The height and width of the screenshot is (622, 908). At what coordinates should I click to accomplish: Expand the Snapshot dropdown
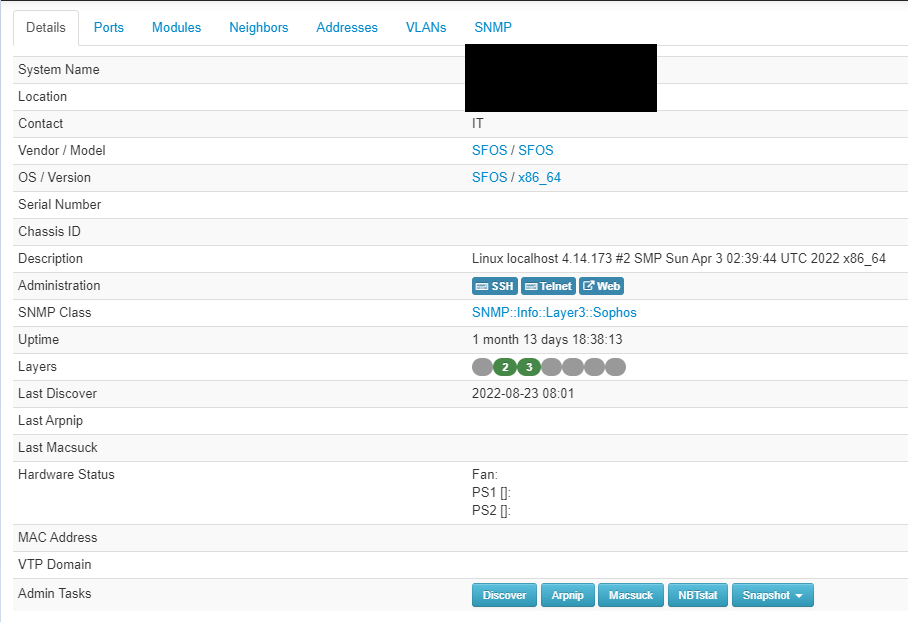click(772, 594)
